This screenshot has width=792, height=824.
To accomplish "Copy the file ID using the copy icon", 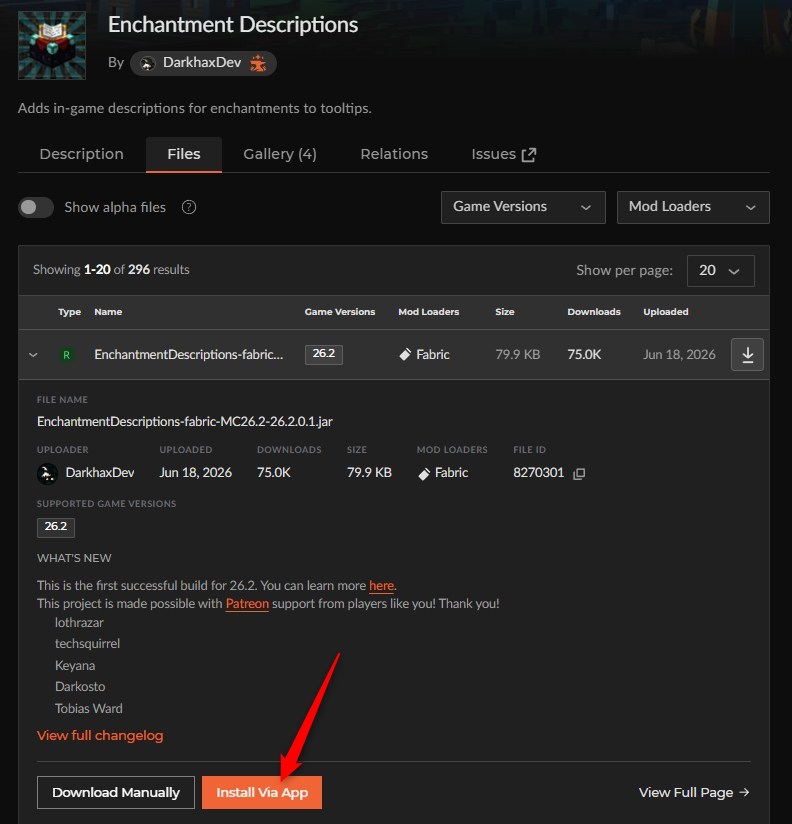I will point(579,473).
